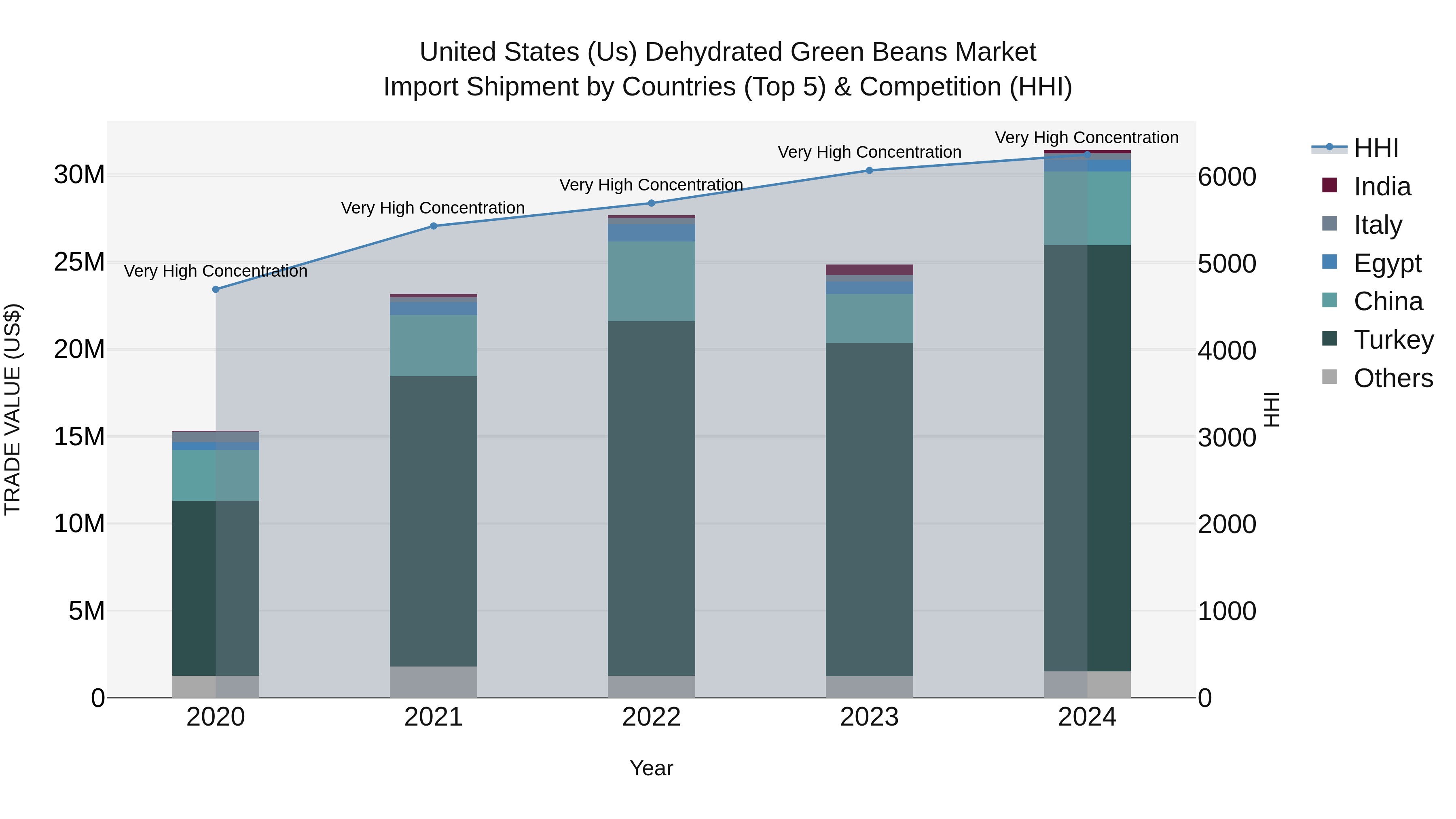The height and width of the screenshot is (819, 1456).
Task: Select the China bar segment for 2023
Action: point(869,319)
